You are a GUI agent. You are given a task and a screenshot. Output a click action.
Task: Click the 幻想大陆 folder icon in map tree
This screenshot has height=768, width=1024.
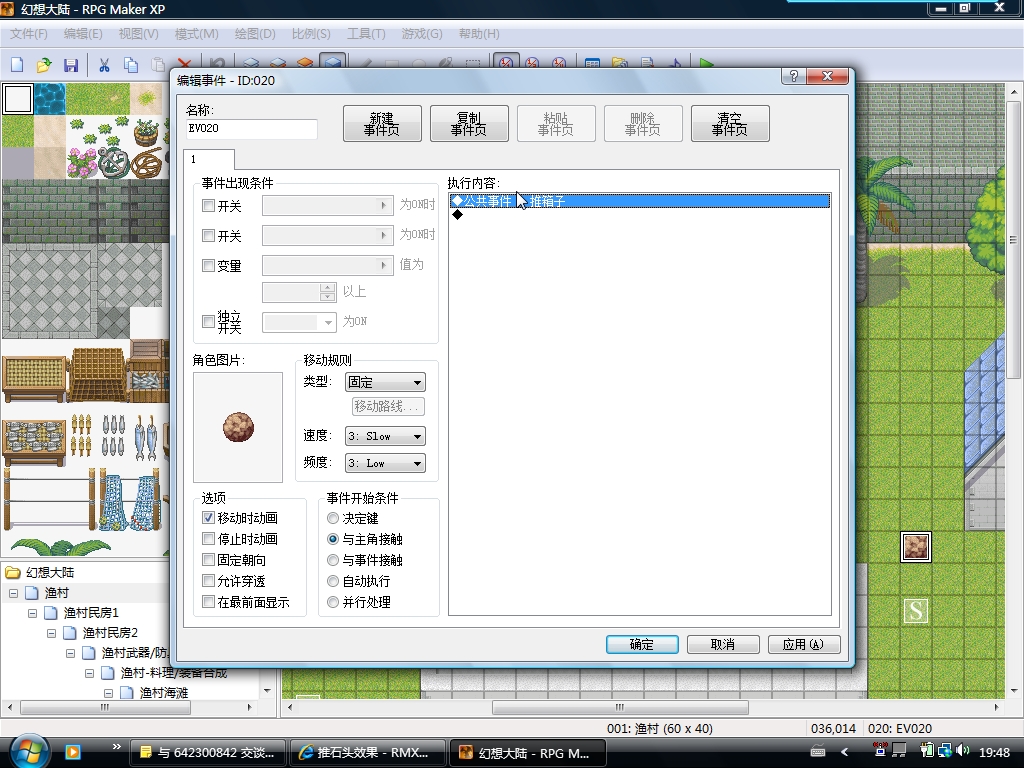[x=13, y=573]
